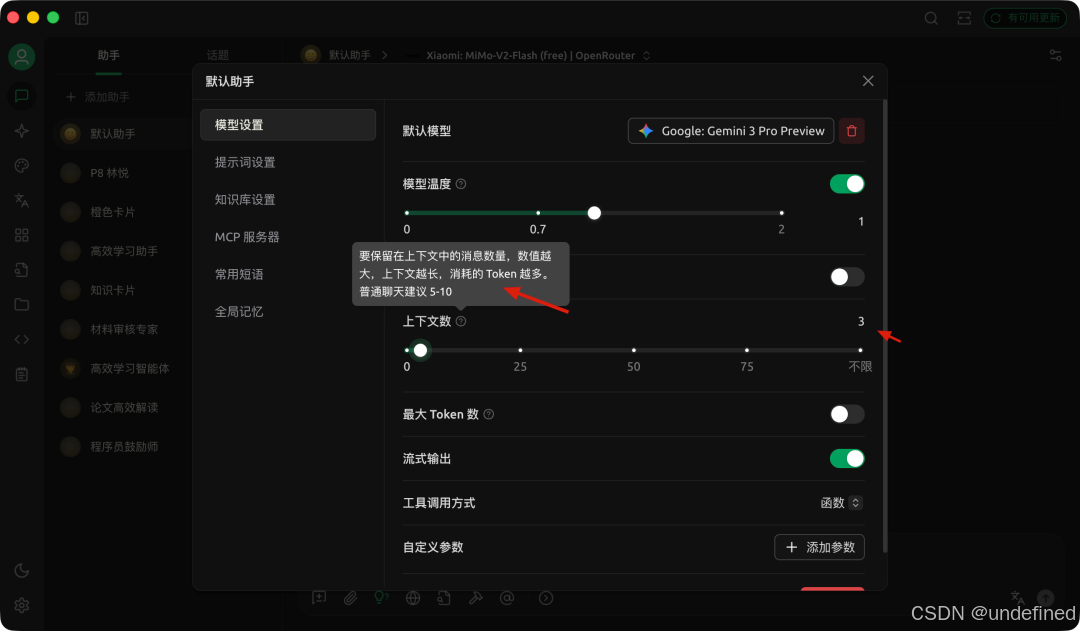
Task: Click the @ mention model icon
Action: pos(507,598)
